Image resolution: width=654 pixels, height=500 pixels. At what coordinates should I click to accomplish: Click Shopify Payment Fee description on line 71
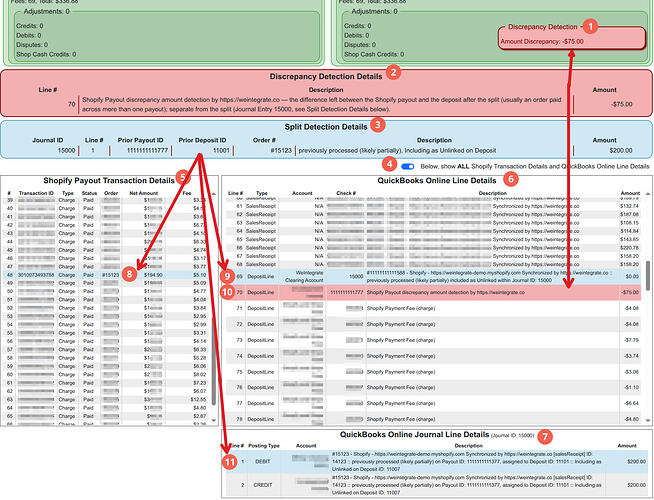click(401, 309)
